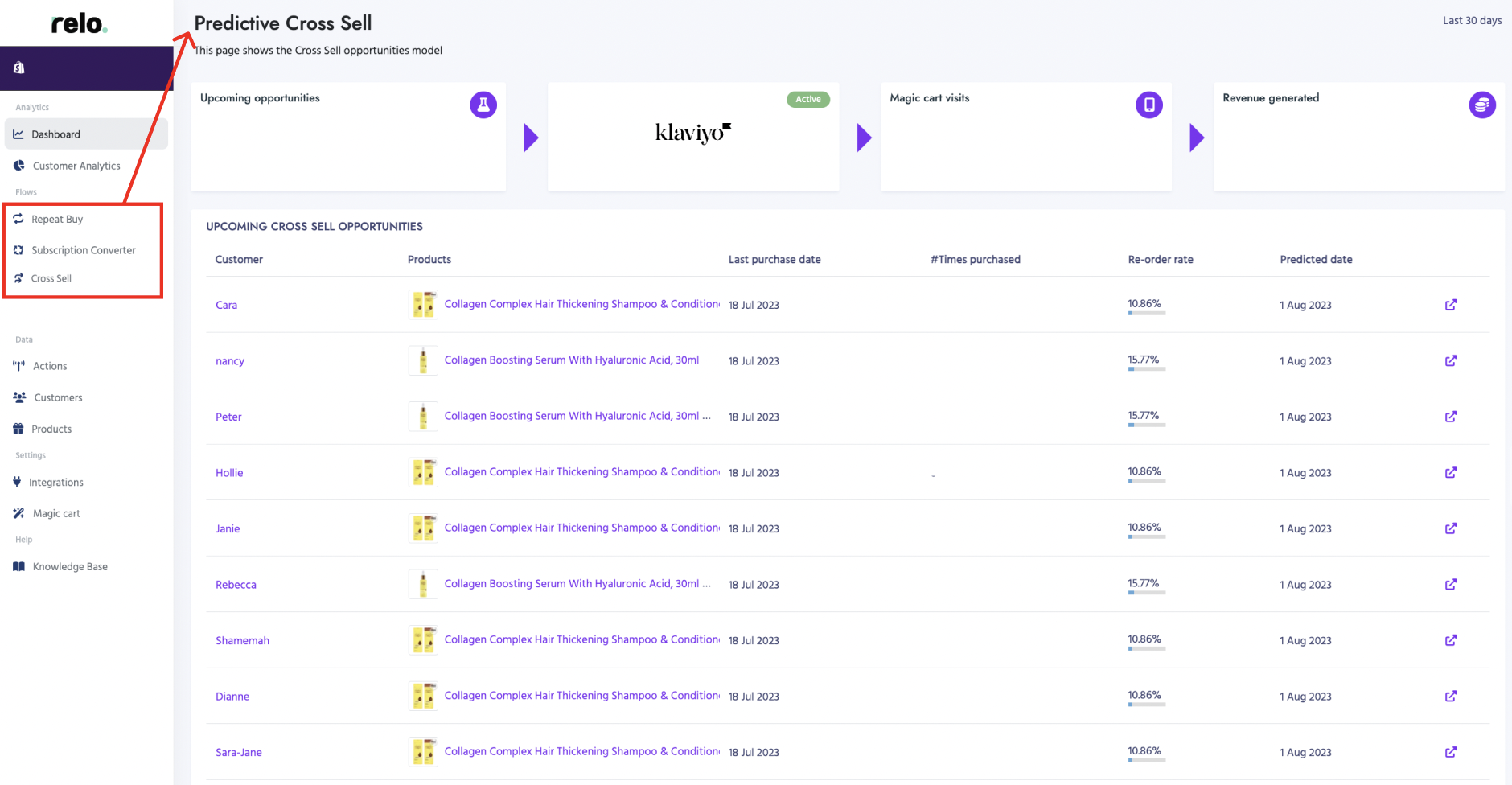Image resolution: width=1512 pixels, height=785 pixels.
Task: Open external link icon in Peter's row
Action: 1451,417
